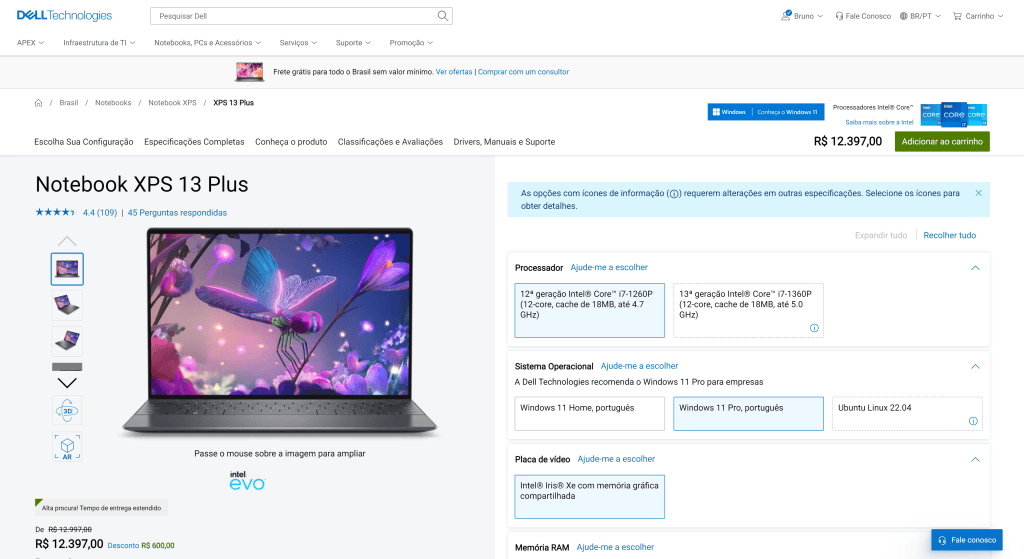Select Ubuntu Linux 22.04 option

(x=907, y=413)
